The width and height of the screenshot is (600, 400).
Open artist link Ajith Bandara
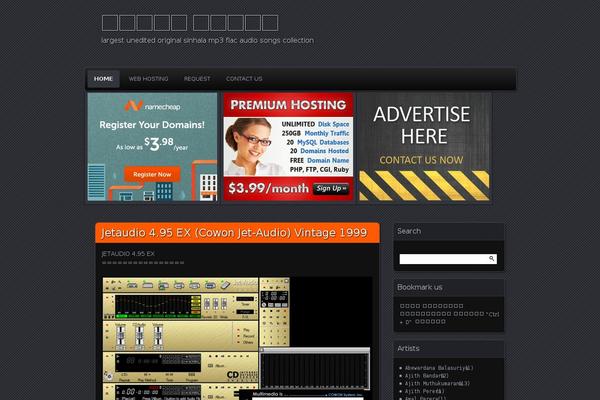[427, 376]
